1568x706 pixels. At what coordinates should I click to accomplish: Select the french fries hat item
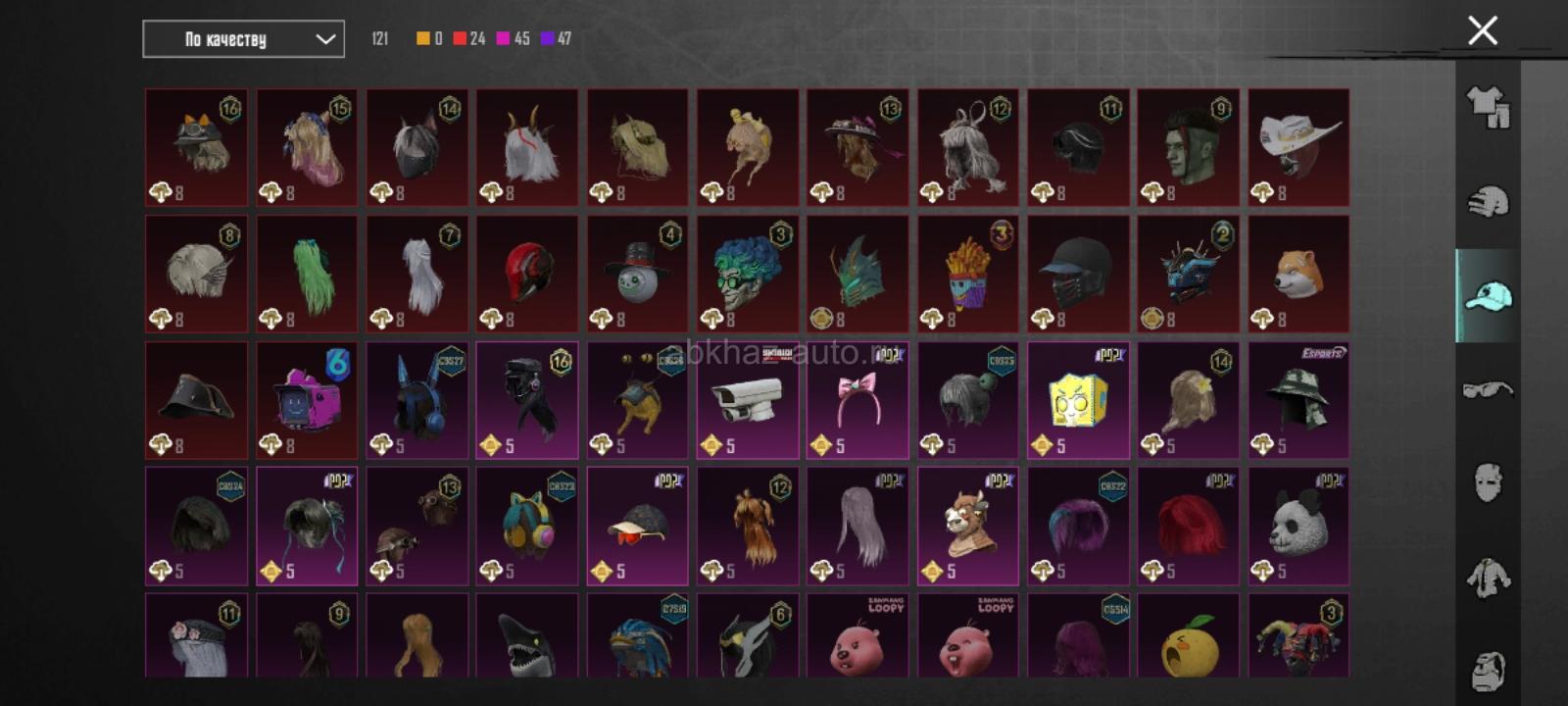(968, 275)
